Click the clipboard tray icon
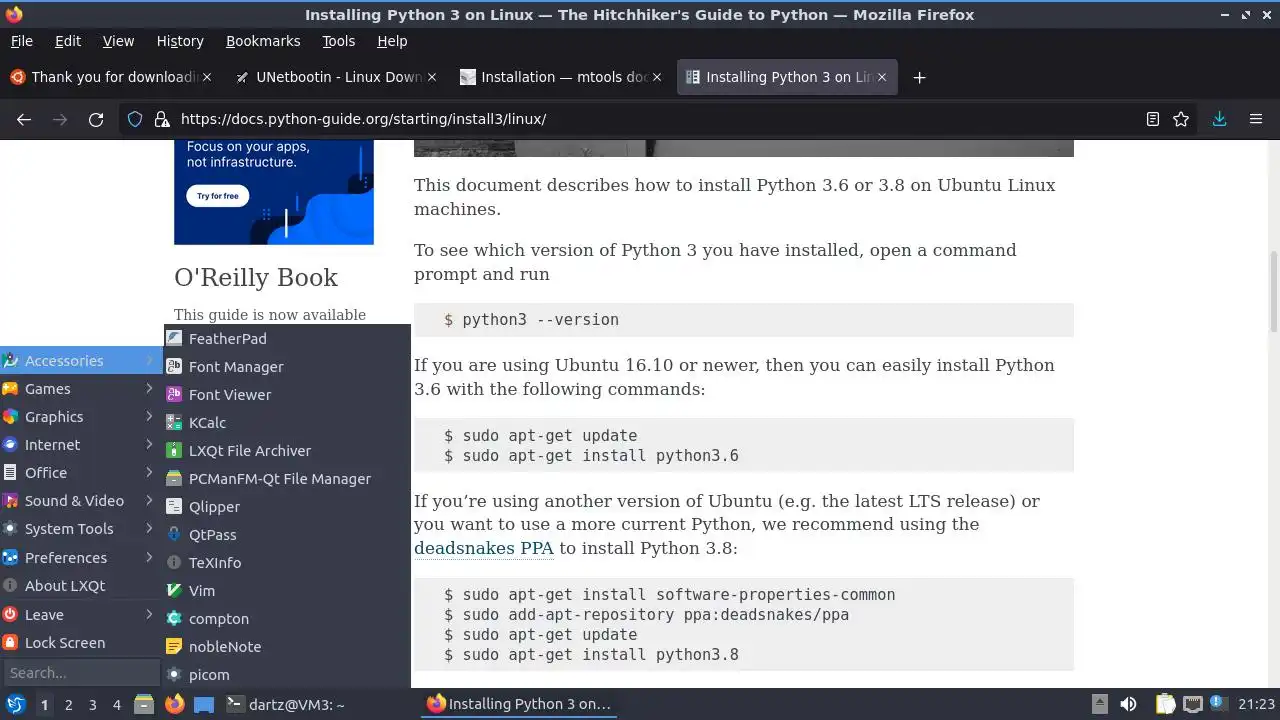 point(1166,704)
